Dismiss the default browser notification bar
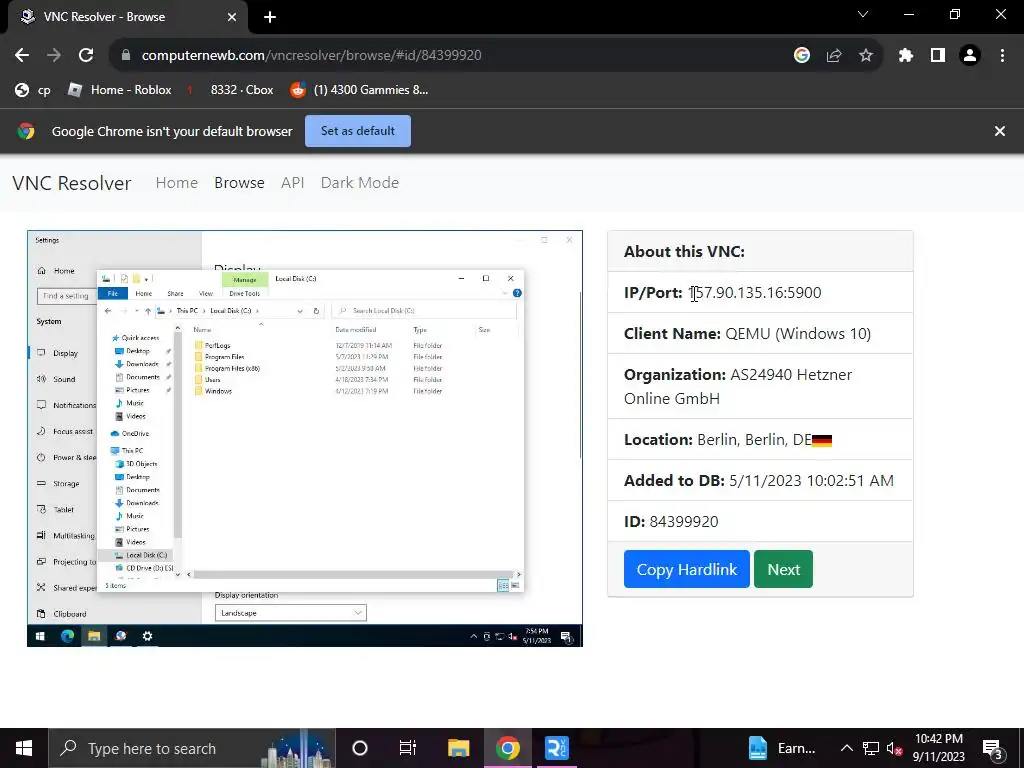The height and width of the screenshot is (768, 1024). pyautogui.click(x=999, y=131)
